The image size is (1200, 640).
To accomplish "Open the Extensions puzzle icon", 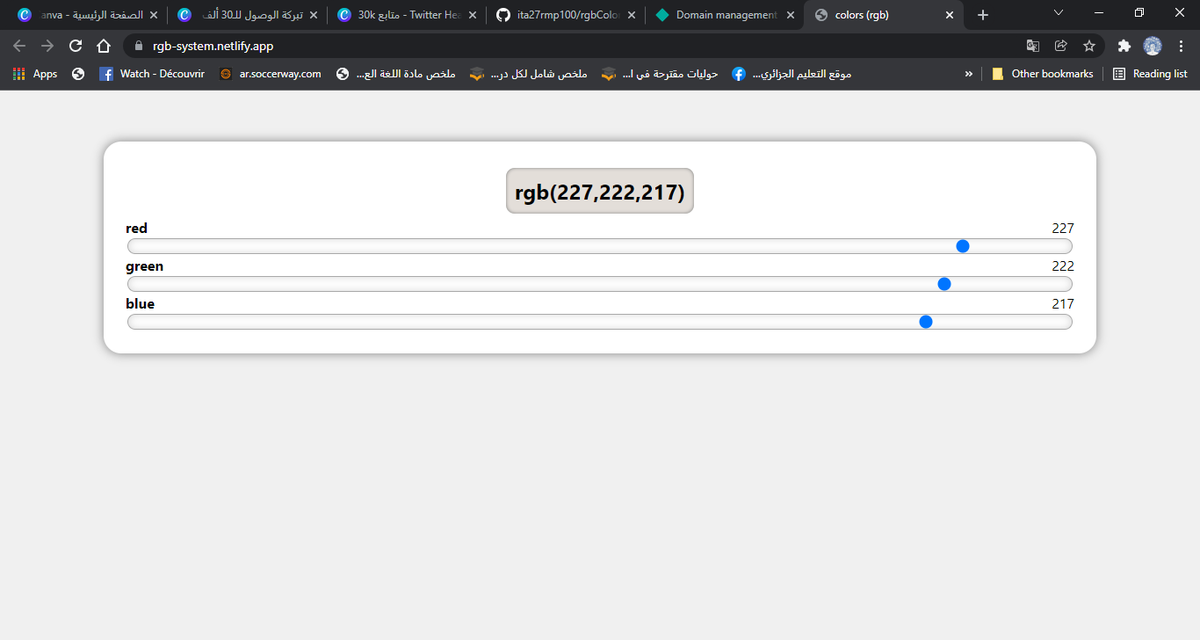I will click(1124, 46).
